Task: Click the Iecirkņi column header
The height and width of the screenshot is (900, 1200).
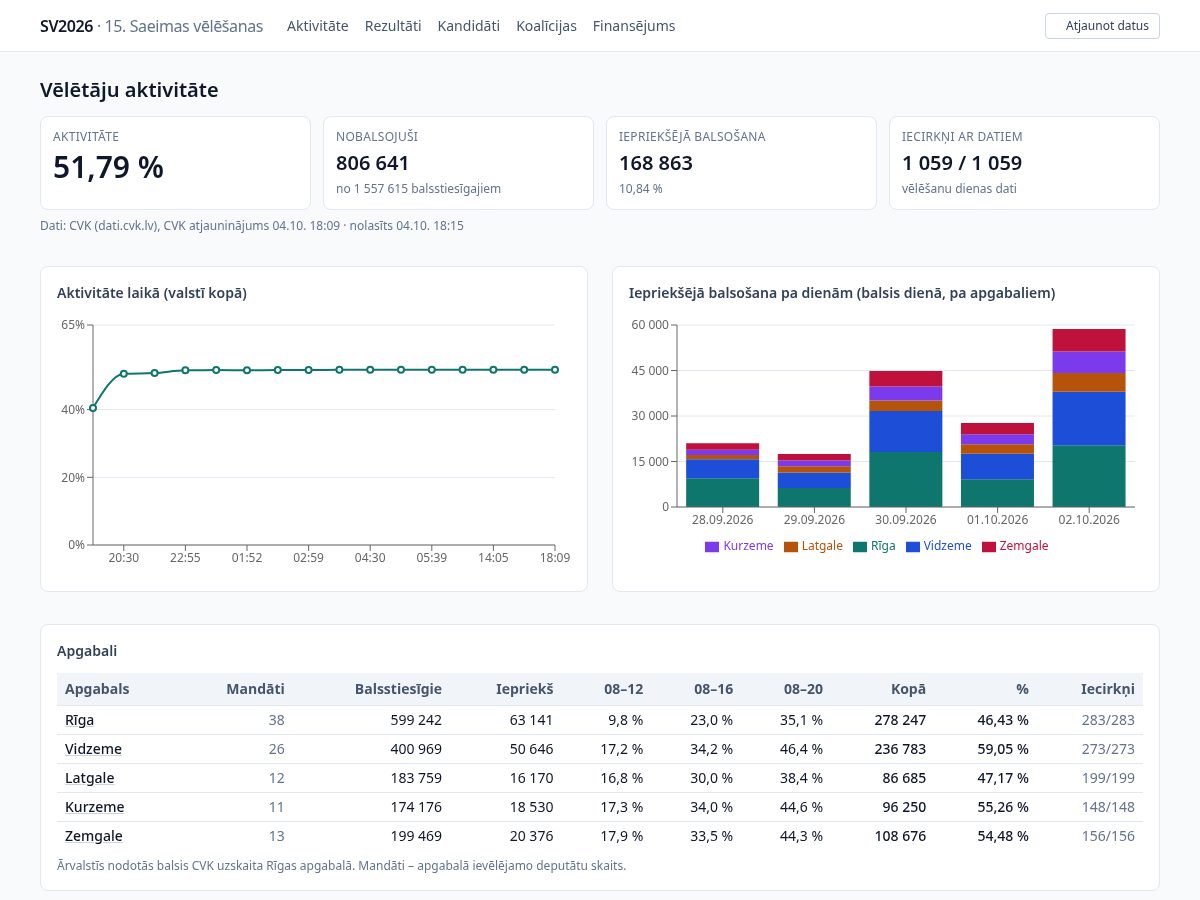Action: [x=1107, y=689]
